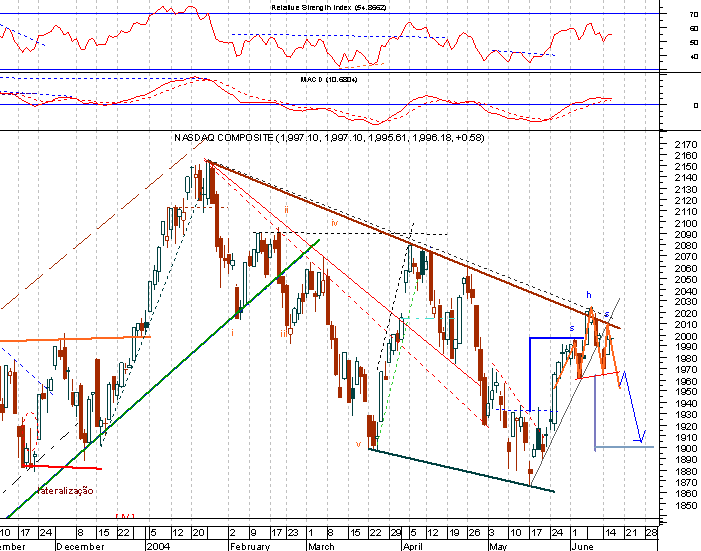This screenshot has width=701, height=551.
Task: Click the 2030 price axis value
Action: pyautogui.click(x=685, y=302)
